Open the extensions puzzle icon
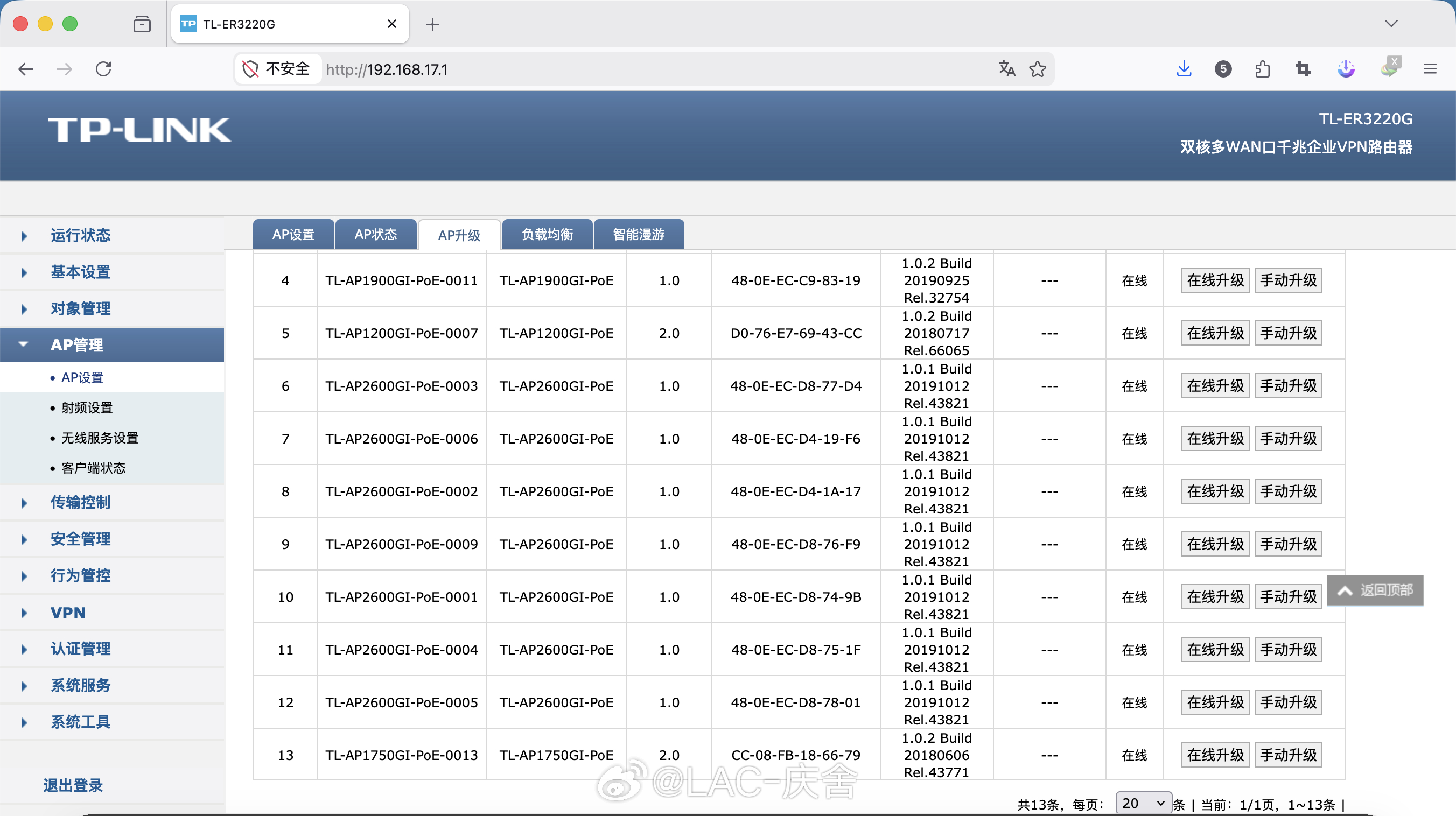The height and width of the screenshot is (816, 1456). click(1262, 69)
